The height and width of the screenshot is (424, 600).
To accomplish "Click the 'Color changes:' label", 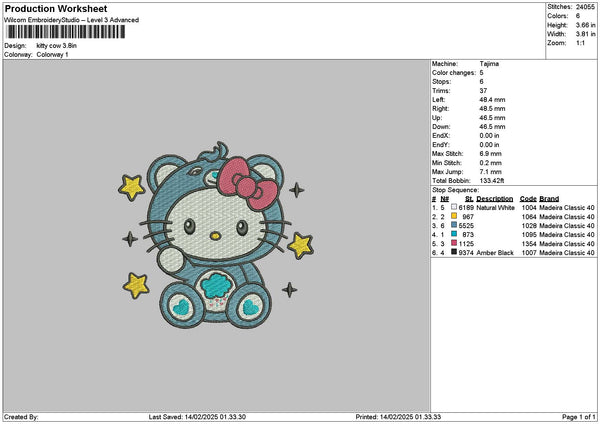I will [x=454, y=73].
